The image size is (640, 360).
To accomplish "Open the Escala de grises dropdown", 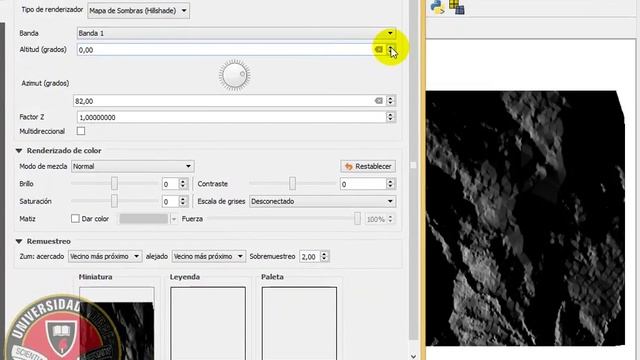I will 322,201.
